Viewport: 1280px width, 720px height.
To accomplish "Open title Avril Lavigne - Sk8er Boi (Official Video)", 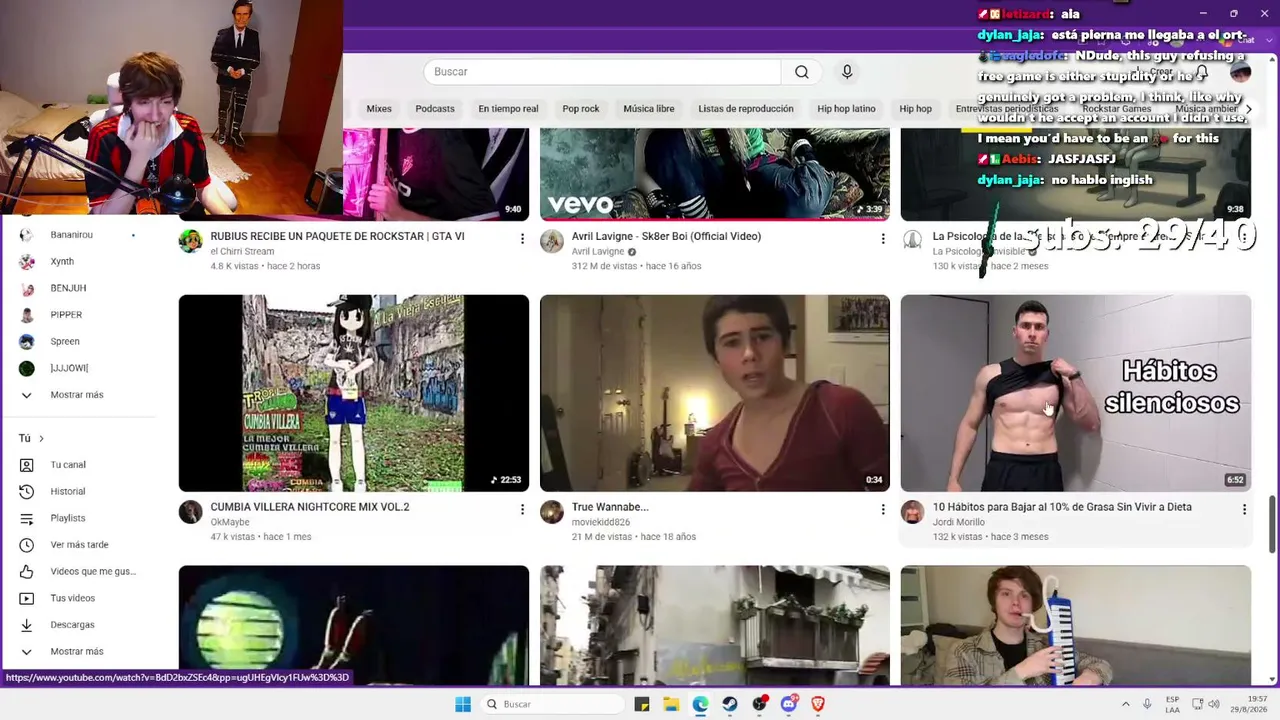I will [666, 237].
